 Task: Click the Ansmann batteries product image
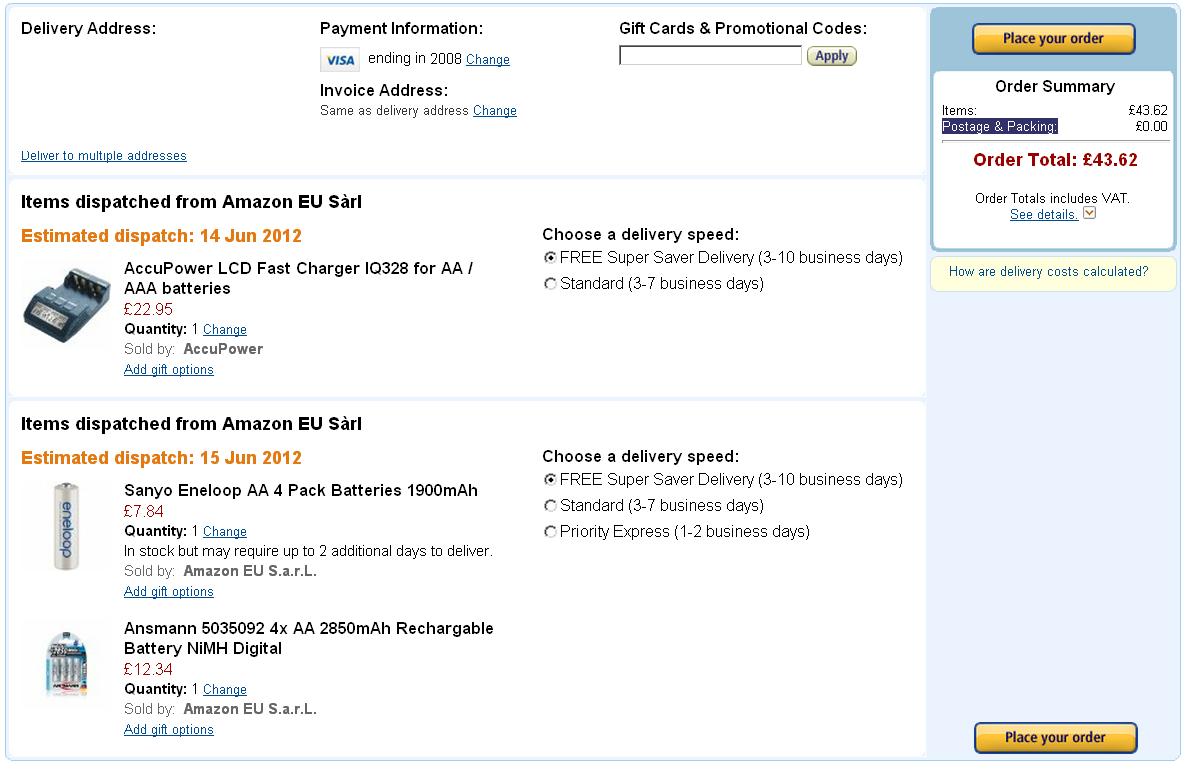(x=67, y=664)
